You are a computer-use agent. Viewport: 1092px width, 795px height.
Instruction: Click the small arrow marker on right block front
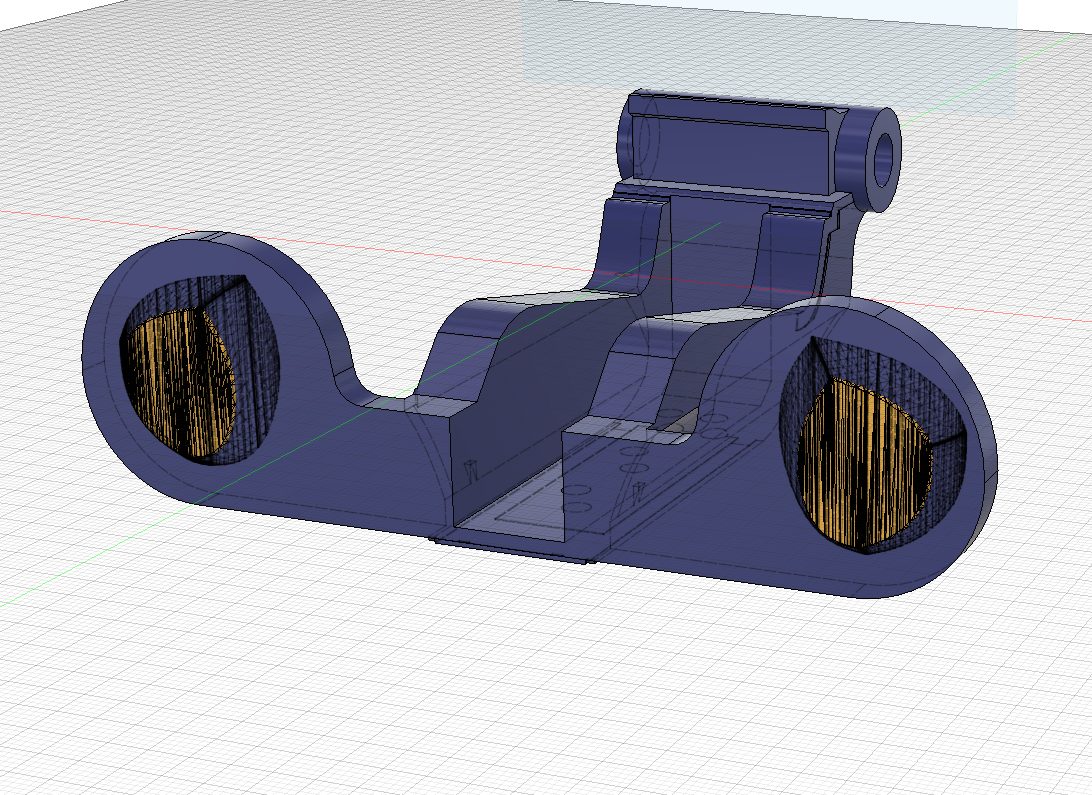coord(637,492)
